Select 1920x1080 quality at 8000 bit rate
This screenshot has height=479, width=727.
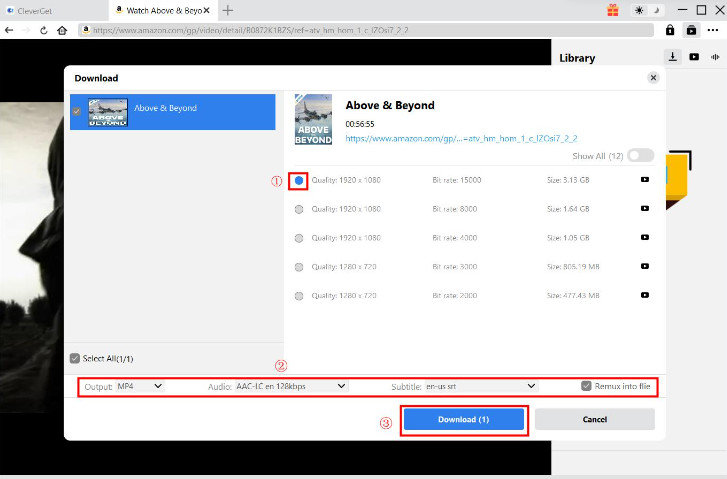coord(299,210)
